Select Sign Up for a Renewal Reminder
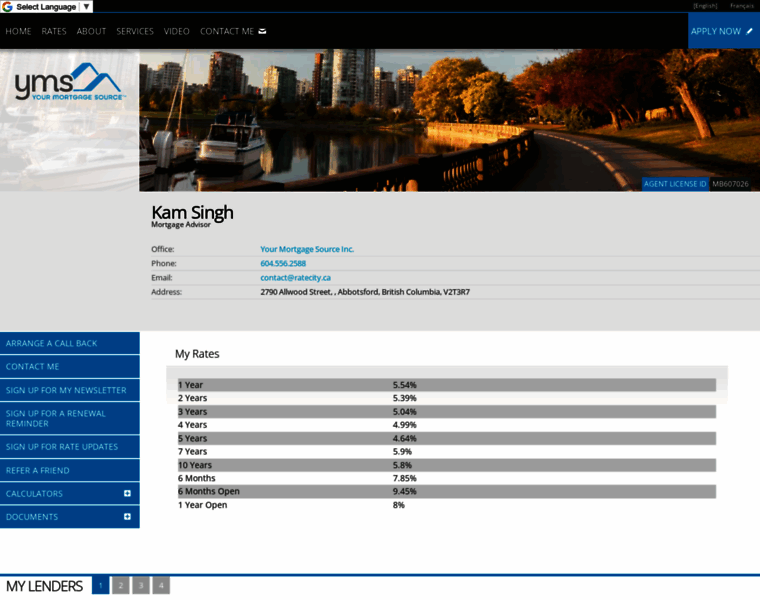Image resolution: width=760 pixels, height=600 pixels. (56, 418)
